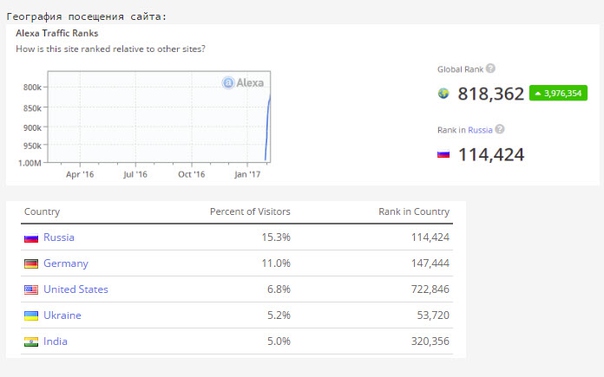Click the Germany flag icon

(x=31, y=264)
